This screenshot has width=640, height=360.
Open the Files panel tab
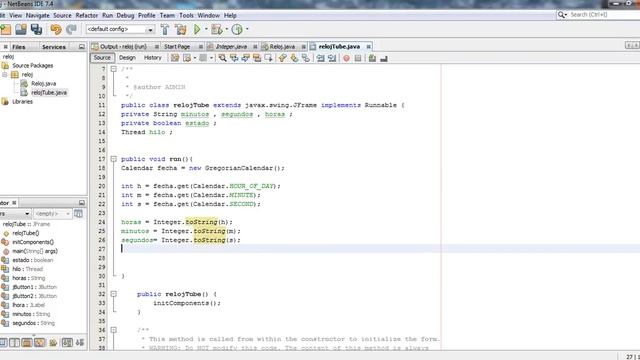coord(18,47)
